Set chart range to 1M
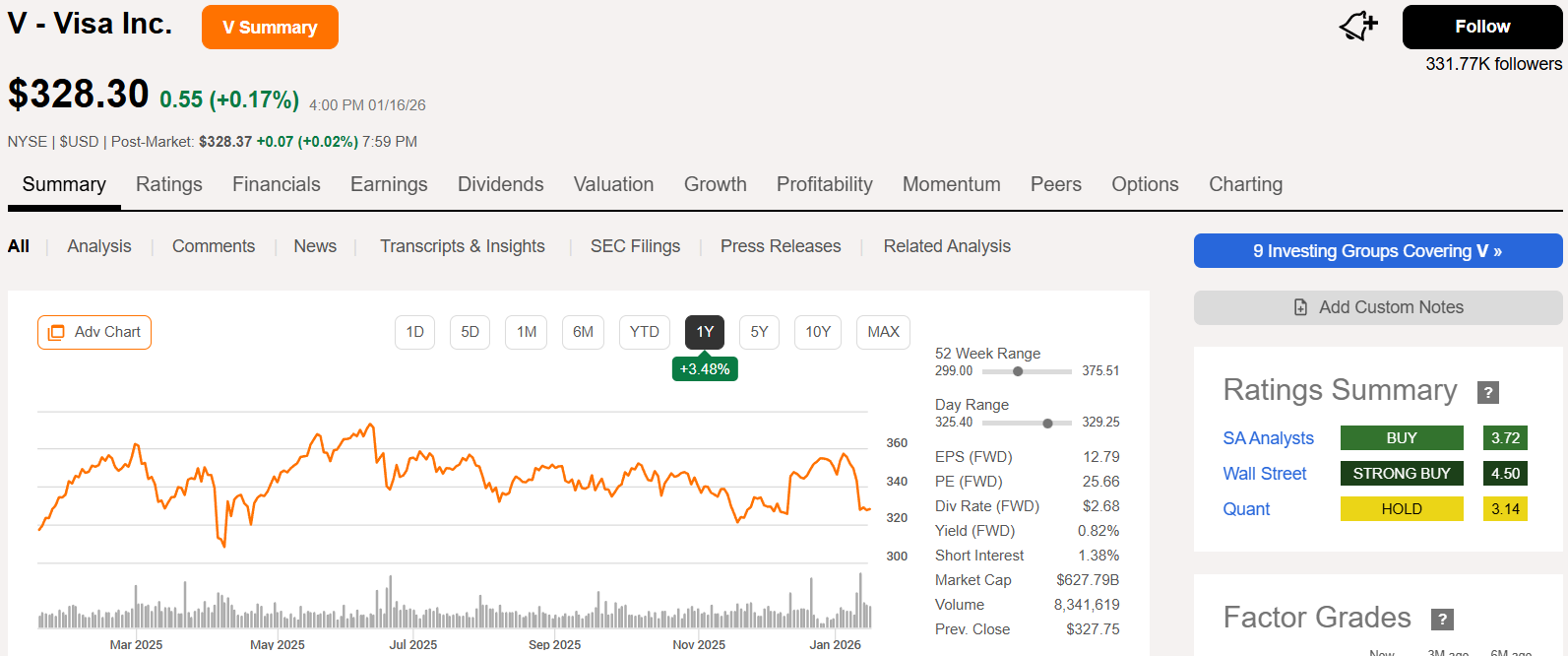The image size is (1568, 656). tap(527, 332)
